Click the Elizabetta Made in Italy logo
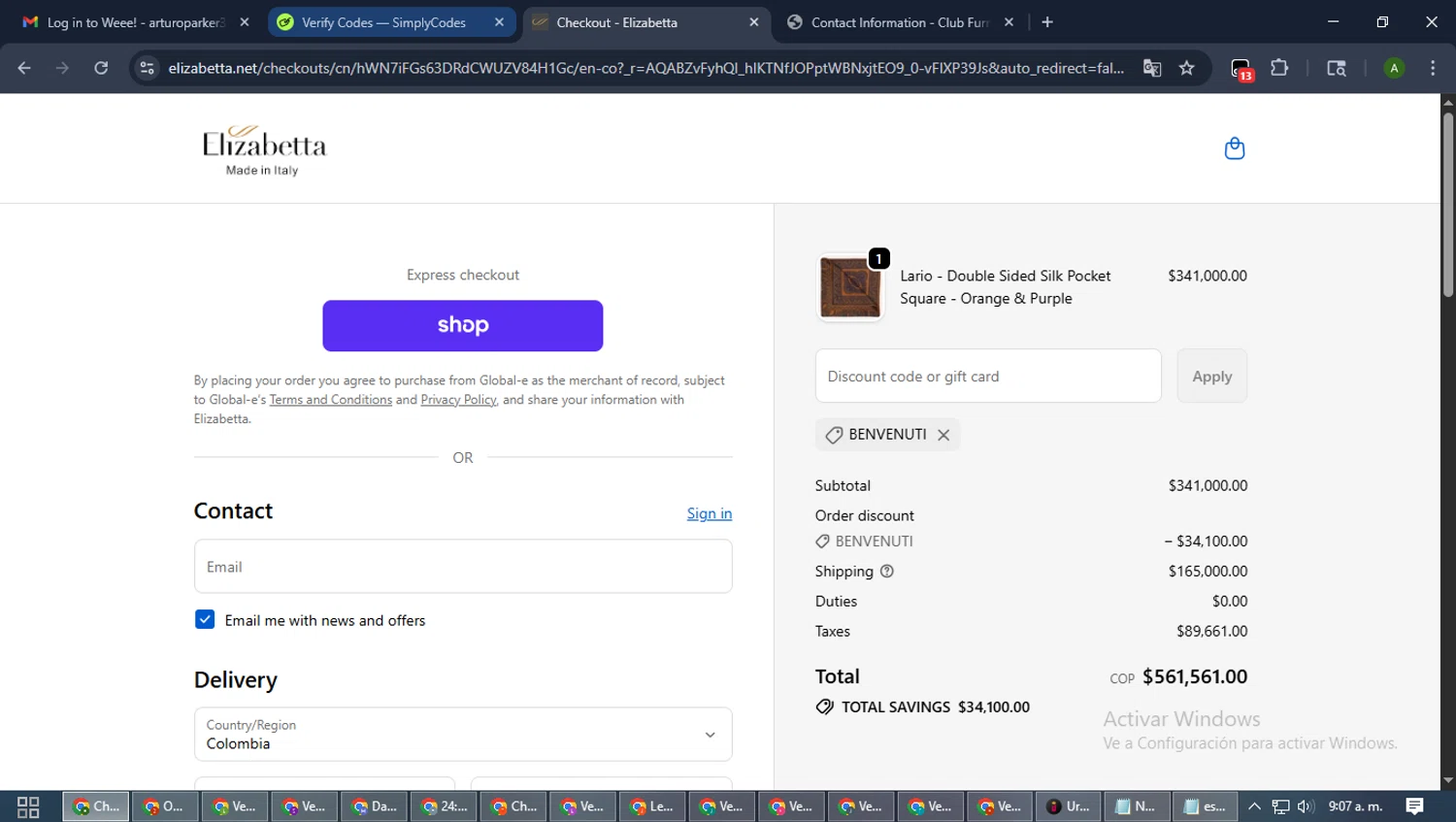This screenshot has height=822, width=1456. click(264, 150)
